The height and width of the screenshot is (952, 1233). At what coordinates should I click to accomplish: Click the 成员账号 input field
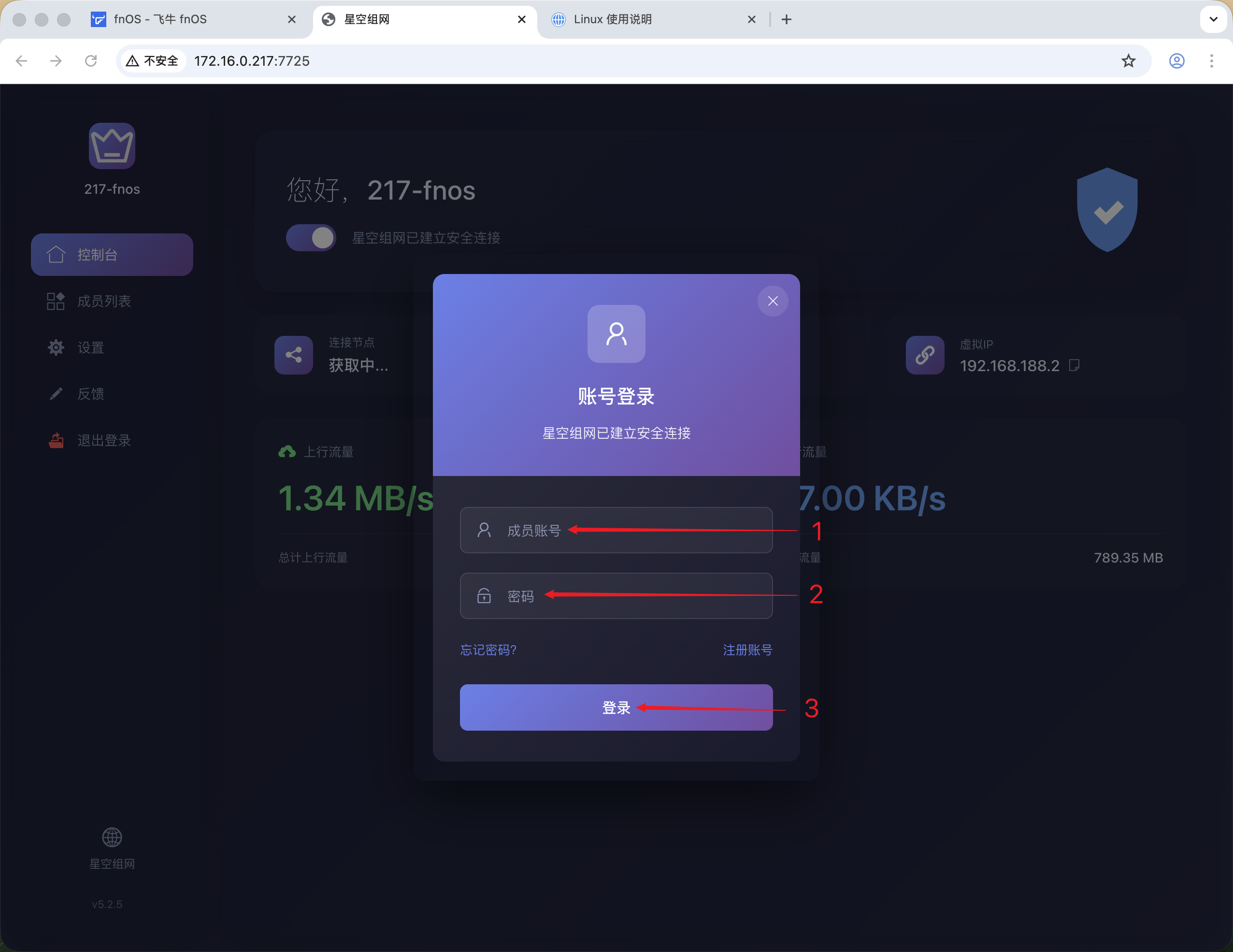(616, 530)
